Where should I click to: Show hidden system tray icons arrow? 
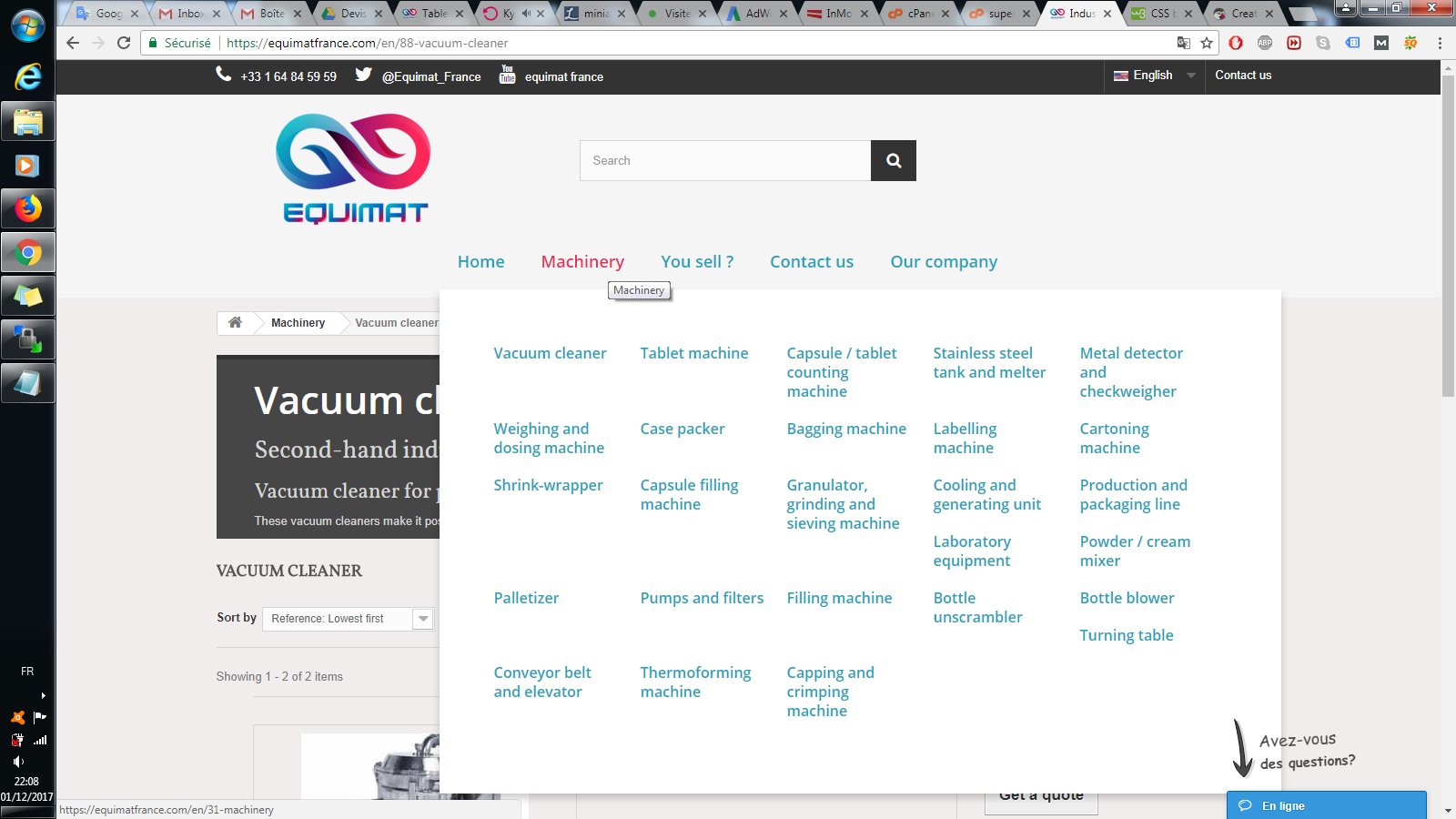[43, 695]
